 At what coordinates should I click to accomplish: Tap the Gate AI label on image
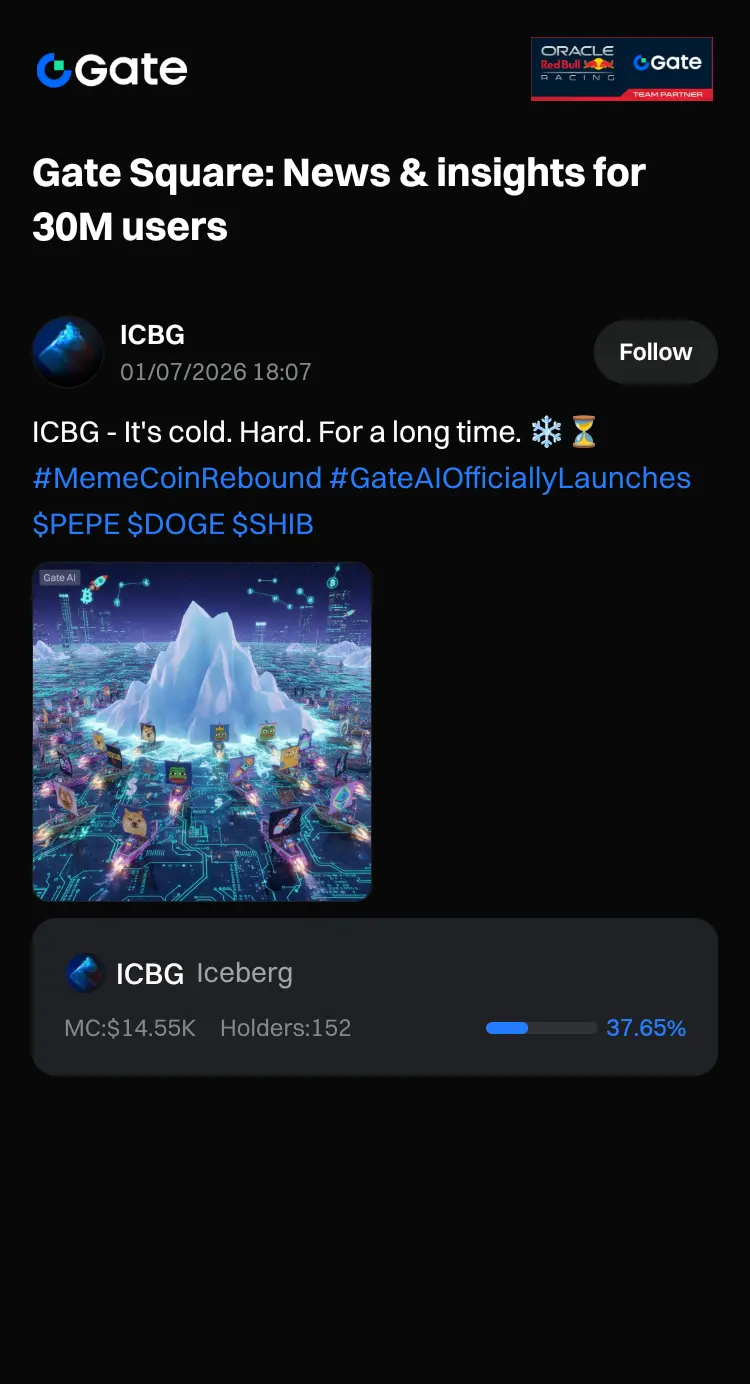click(x=60, y=577)
